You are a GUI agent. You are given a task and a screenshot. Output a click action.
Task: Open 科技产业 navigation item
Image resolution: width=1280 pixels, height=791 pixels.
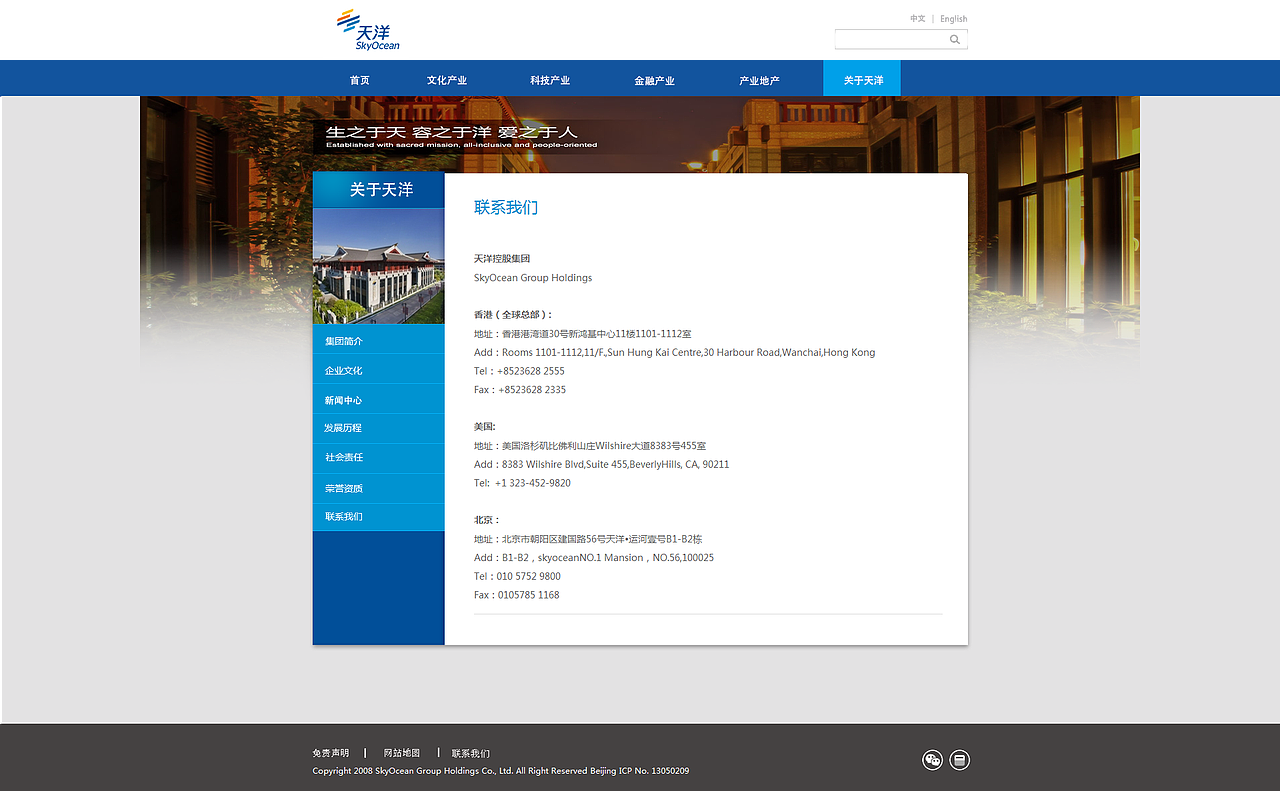550,80
